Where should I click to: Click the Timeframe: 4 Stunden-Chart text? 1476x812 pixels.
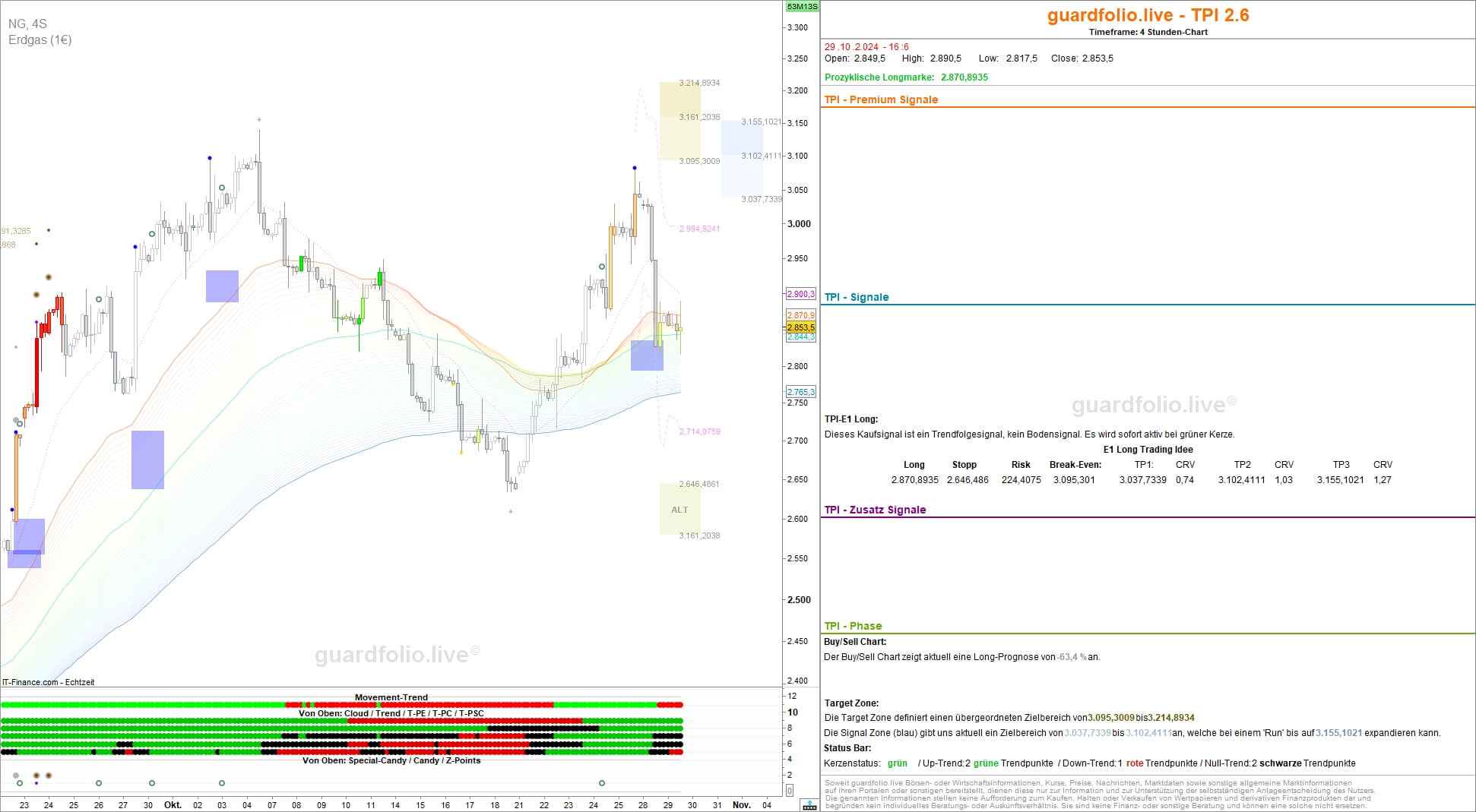click(1148, 32)
